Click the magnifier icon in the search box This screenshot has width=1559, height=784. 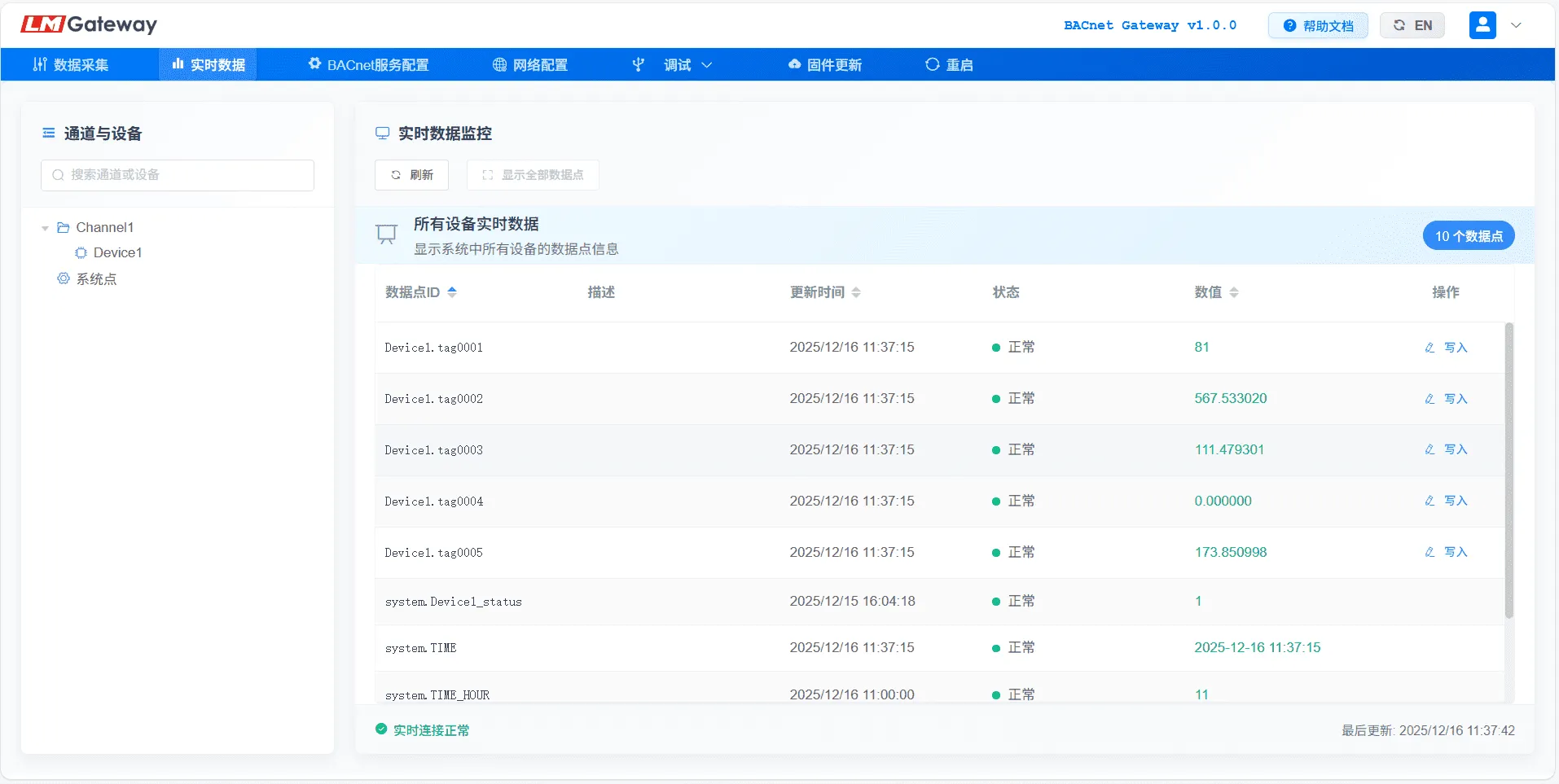tap(57, 175)
